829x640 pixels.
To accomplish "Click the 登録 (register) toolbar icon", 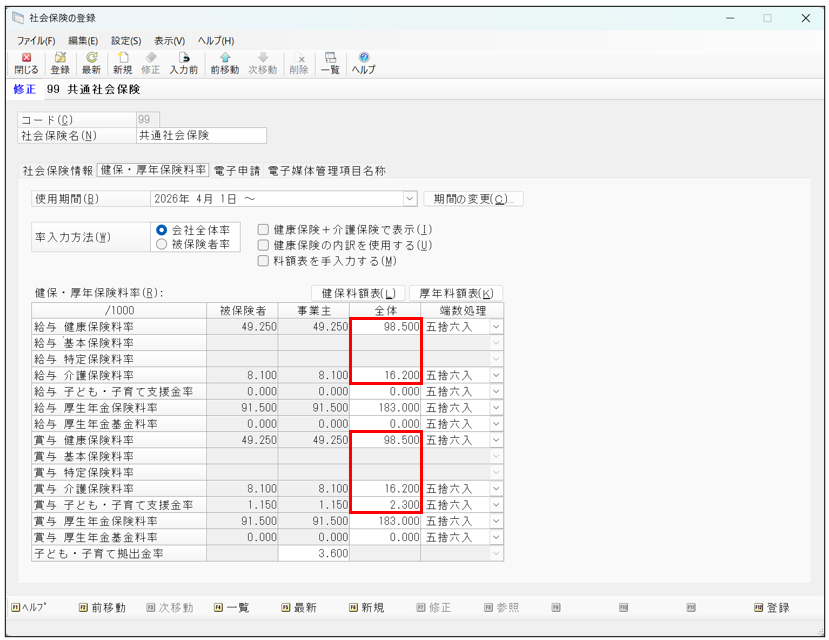I will (60, 64).
